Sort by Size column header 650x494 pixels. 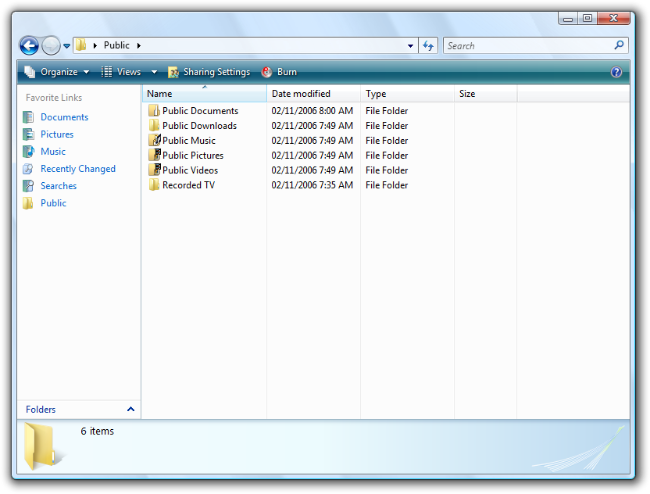486,94
